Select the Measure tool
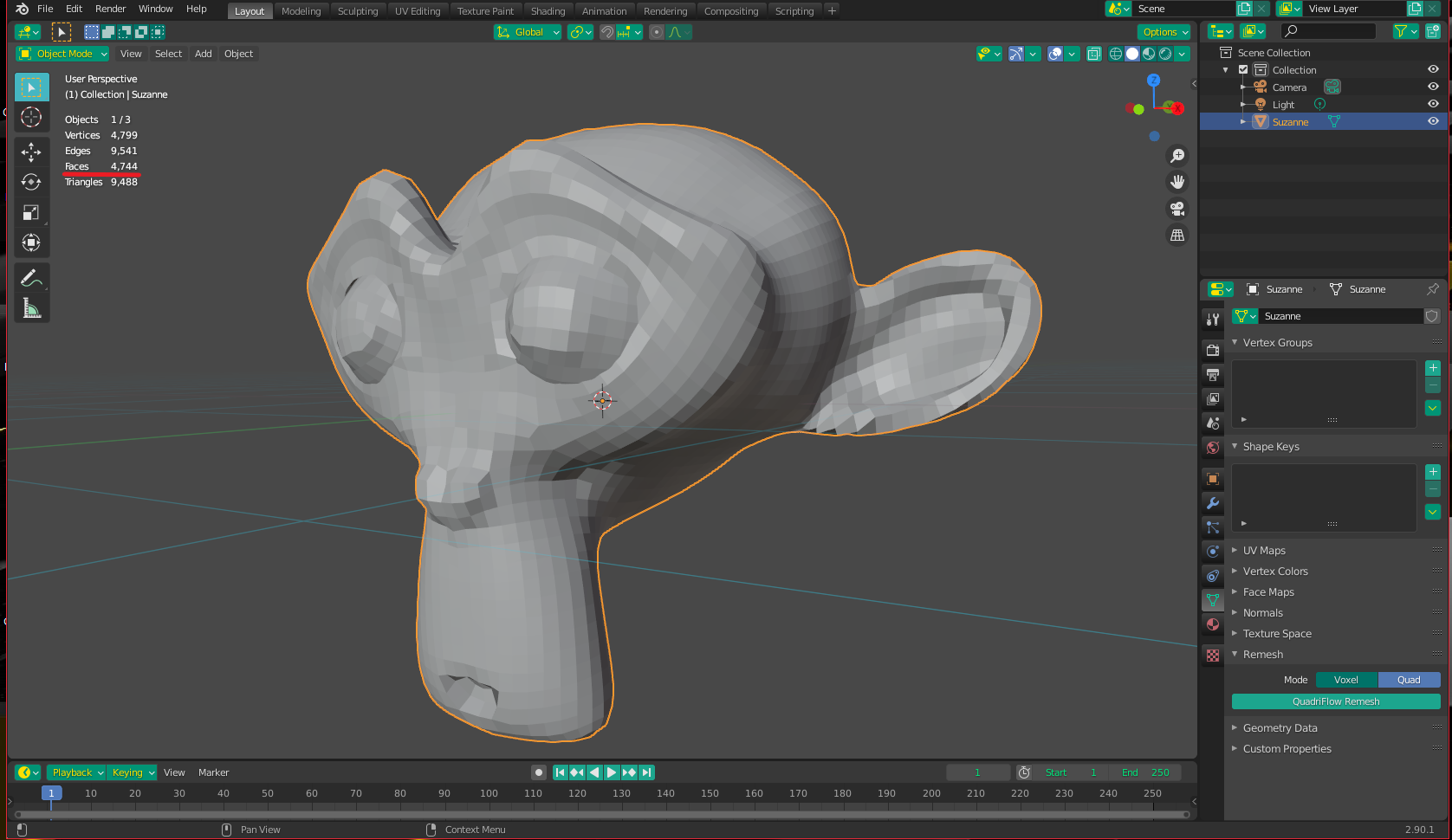Screen dimensions: 1452x840 pyautogui.click(x=31, y=308)
